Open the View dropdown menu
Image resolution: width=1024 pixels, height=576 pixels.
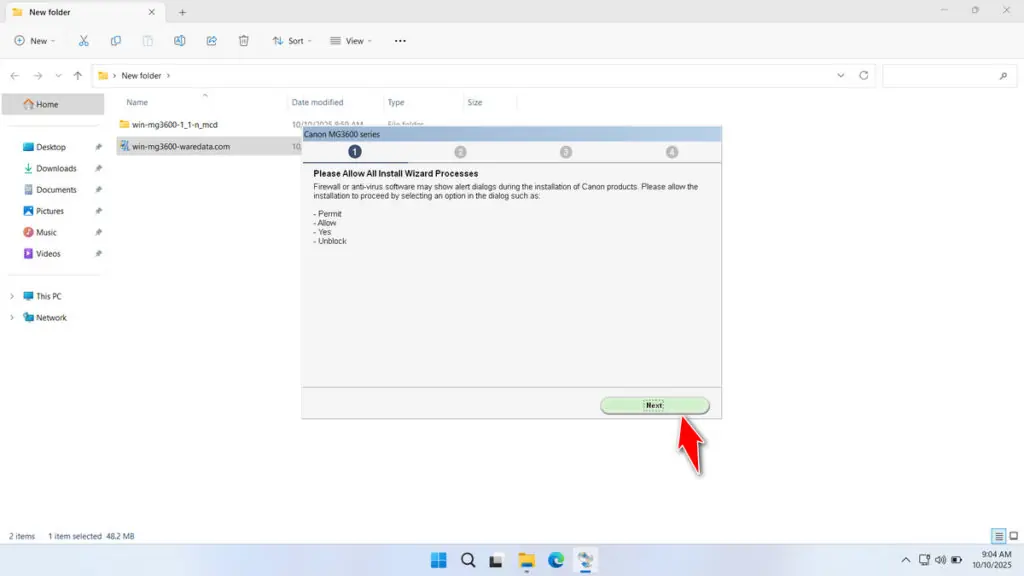(x=351, y=41)
